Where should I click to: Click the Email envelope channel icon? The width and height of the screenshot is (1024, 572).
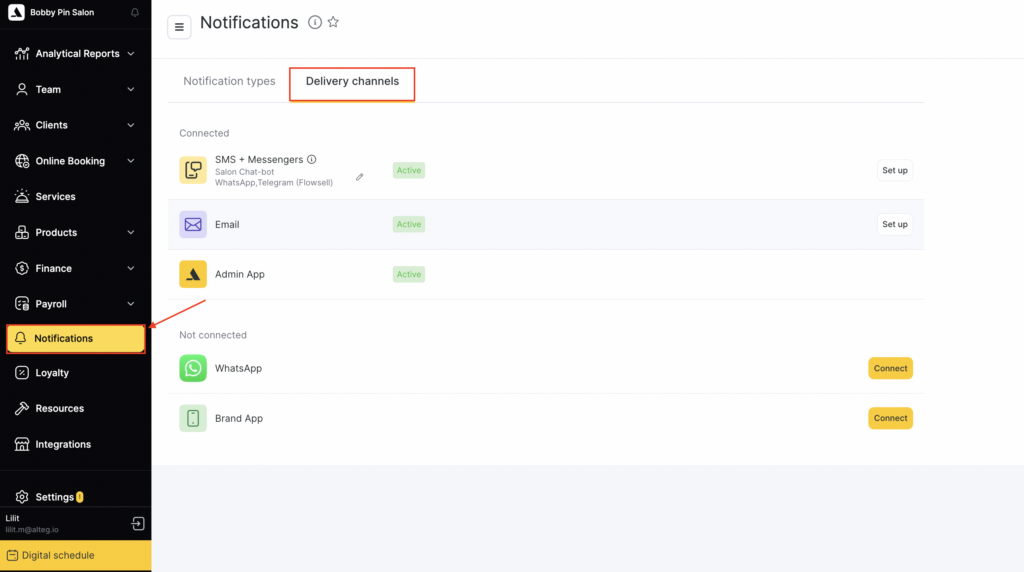[x=193, y=224]
